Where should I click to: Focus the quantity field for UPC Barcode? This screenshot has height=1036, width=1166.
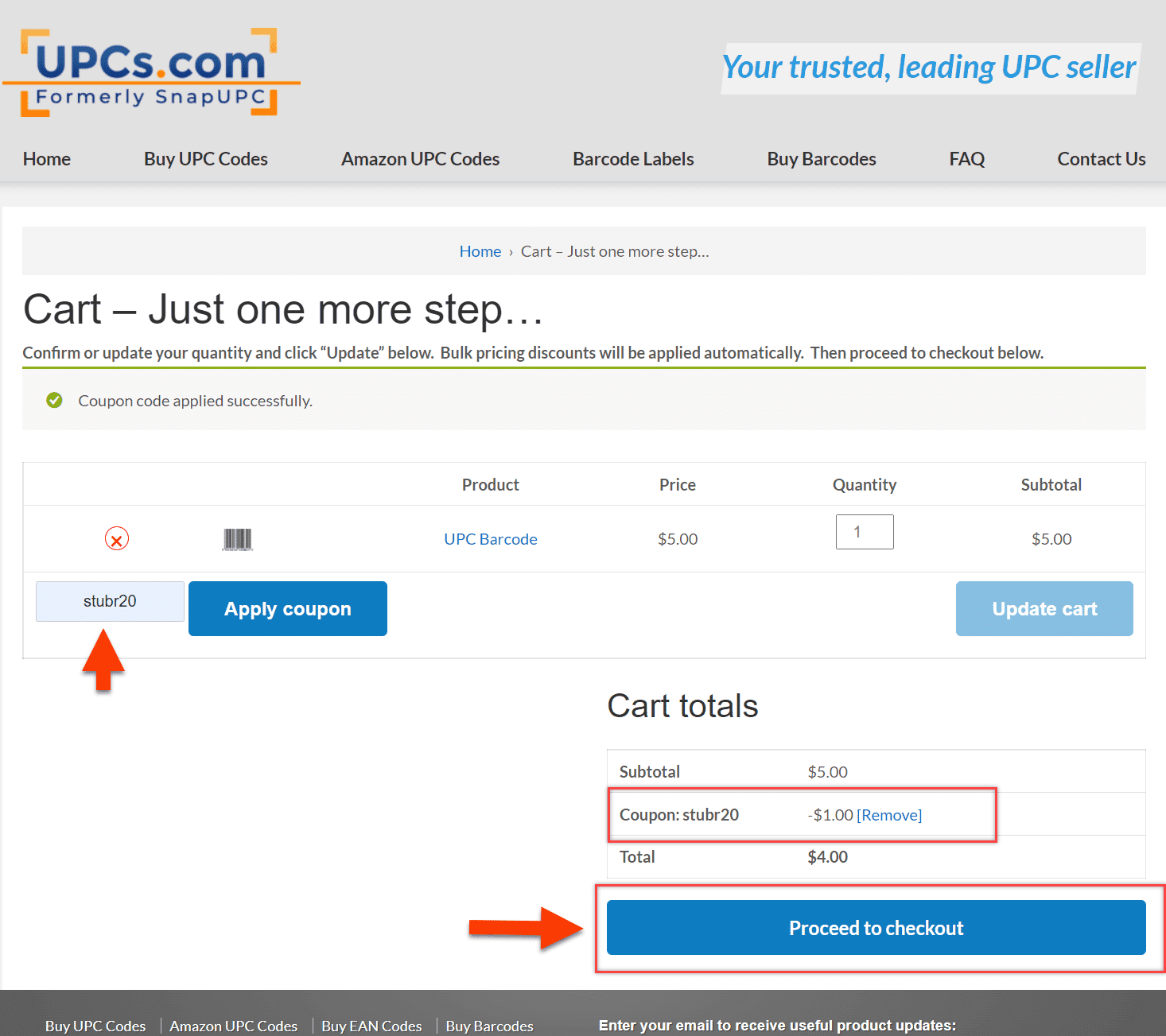(x=865, y=532)
